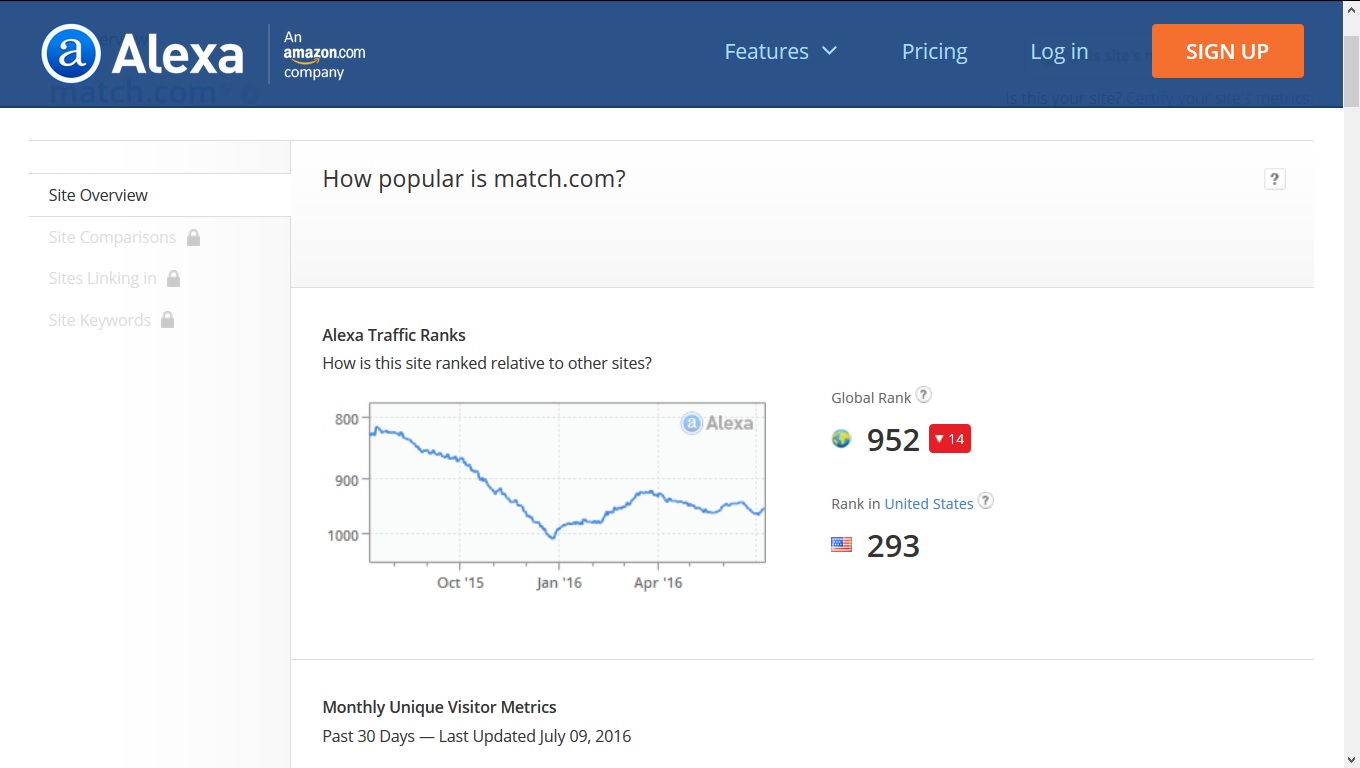1360x768 pixels.
Task: Click the lock icon next to Site Keywords
Action: 168,320
